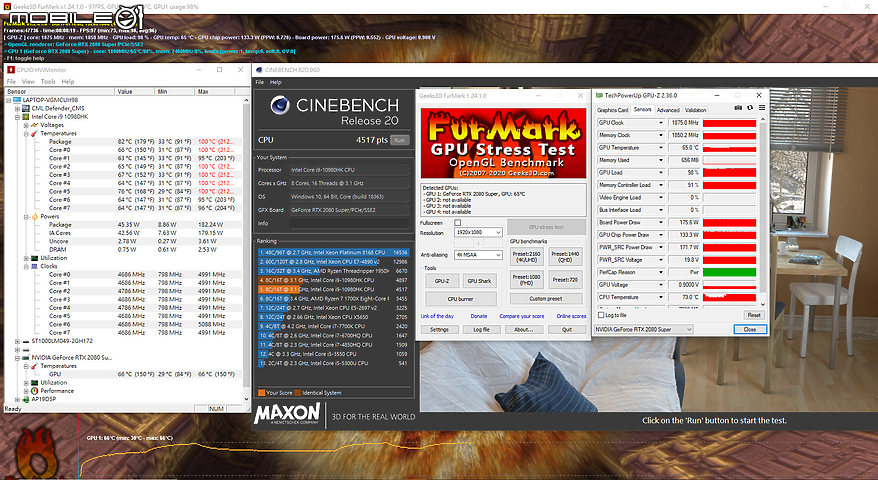Click the CML Defender_CMS motherboard icon
Viewport: 878px width, 480px height.
[26, 109]
